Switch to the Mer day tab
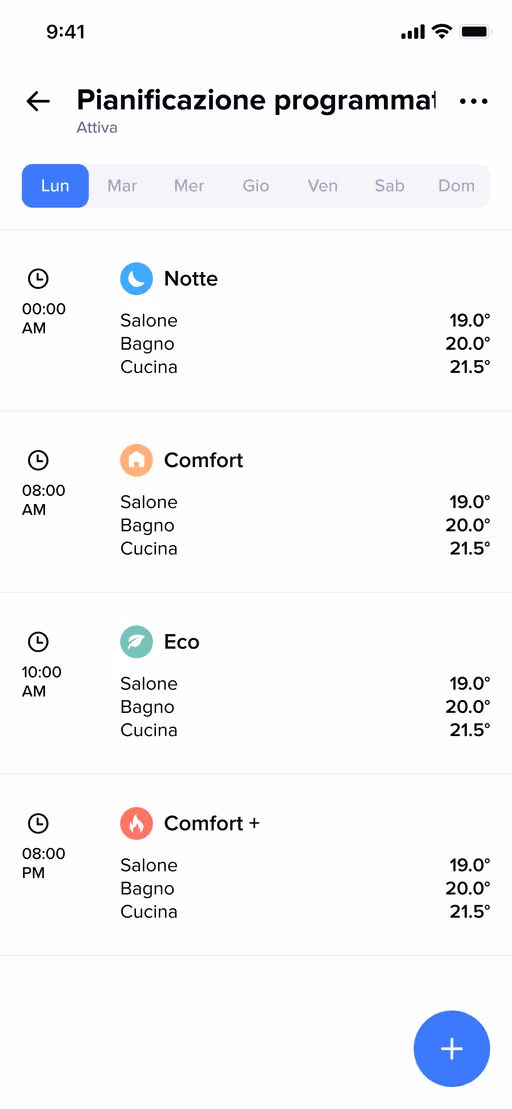The height and width of the screenshot is (1109, 512). pyautogui.click(x=189, y=186)
